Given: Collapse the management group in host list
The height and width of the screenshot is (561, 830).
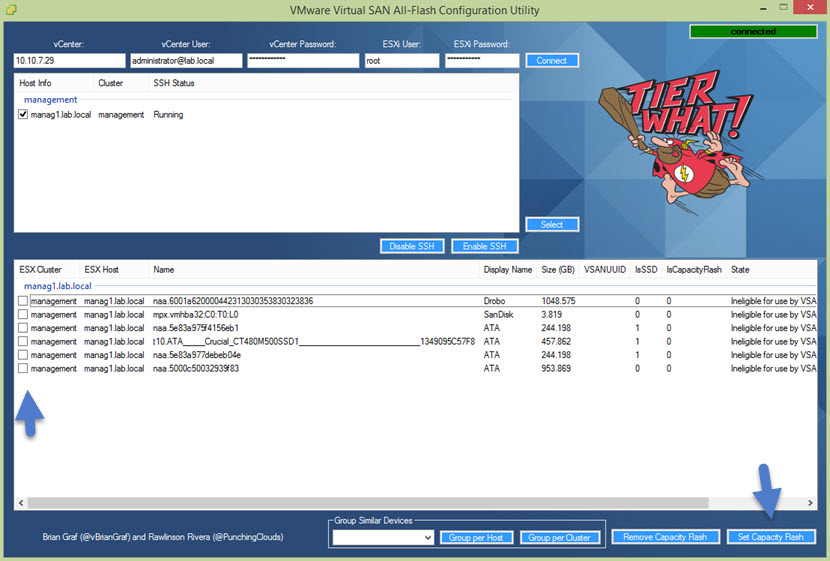Looking at the screenshot, I should point(50,99).
